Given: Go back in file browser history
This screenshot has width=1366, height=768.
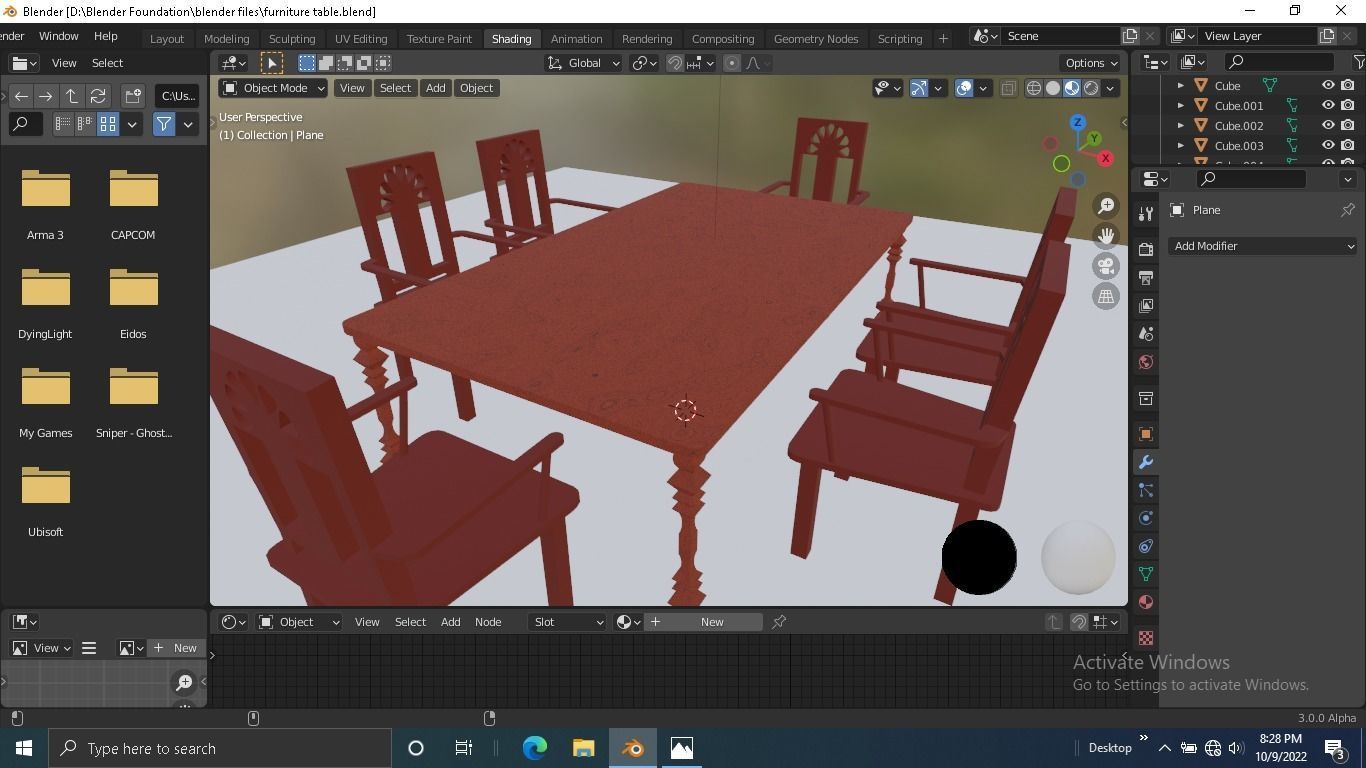Looking at the screenshot, I should pos(21,96).
